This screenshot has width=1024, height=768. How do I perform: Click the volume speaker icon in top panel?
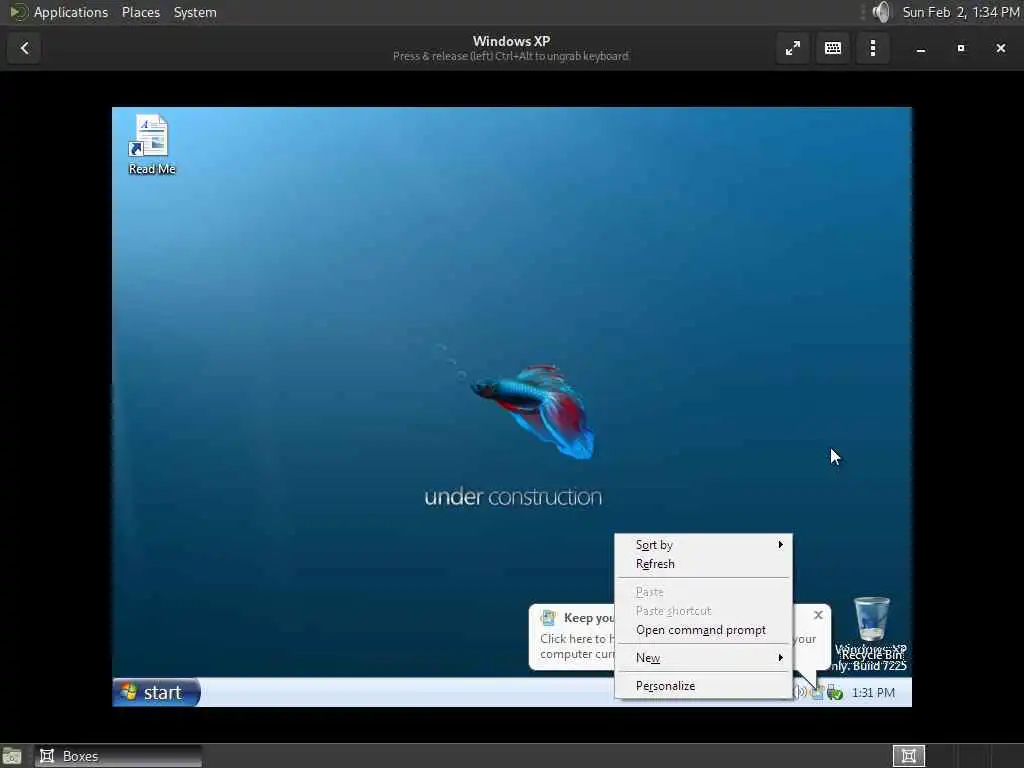[x=881, y=12]
